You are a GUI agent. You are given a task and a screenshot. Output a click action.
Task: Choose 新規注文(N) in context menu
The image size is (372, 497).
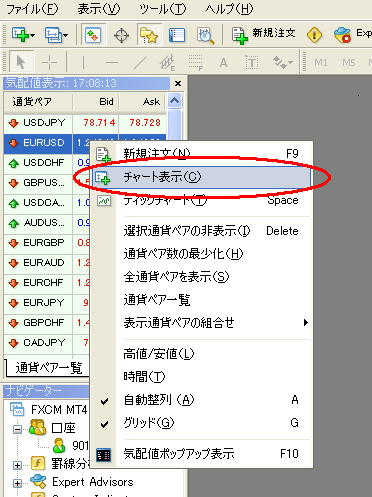tap(203, 154)
